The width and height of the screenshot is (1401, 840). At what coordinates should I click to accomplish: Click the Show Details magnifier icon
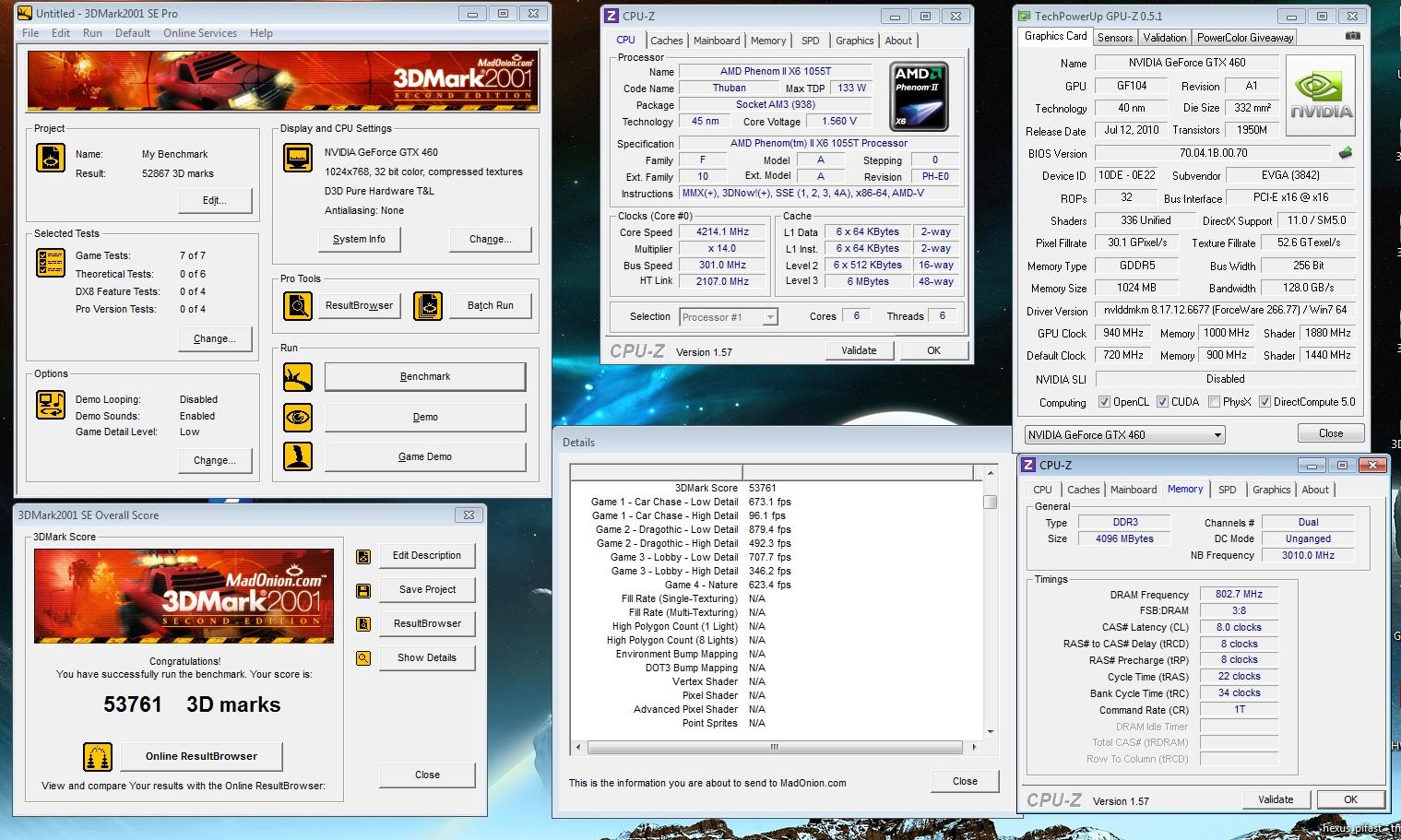[x=363, y=658]
